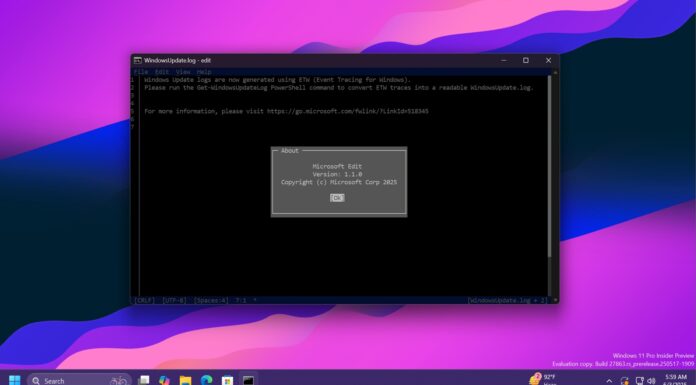Click the UTF-8 encoding indicator
Screen dimensions: 696x385
click(x=174, y=300)
